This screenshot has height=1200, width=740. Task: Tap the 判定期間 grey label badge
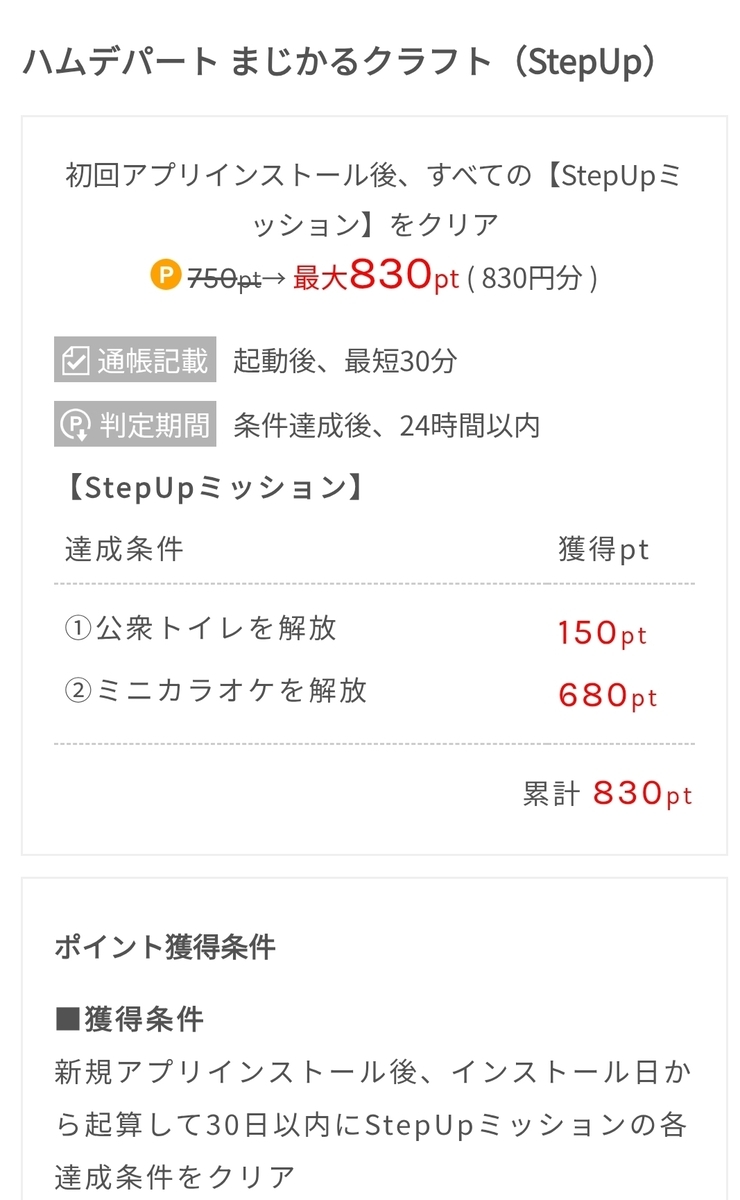point(135,425)
